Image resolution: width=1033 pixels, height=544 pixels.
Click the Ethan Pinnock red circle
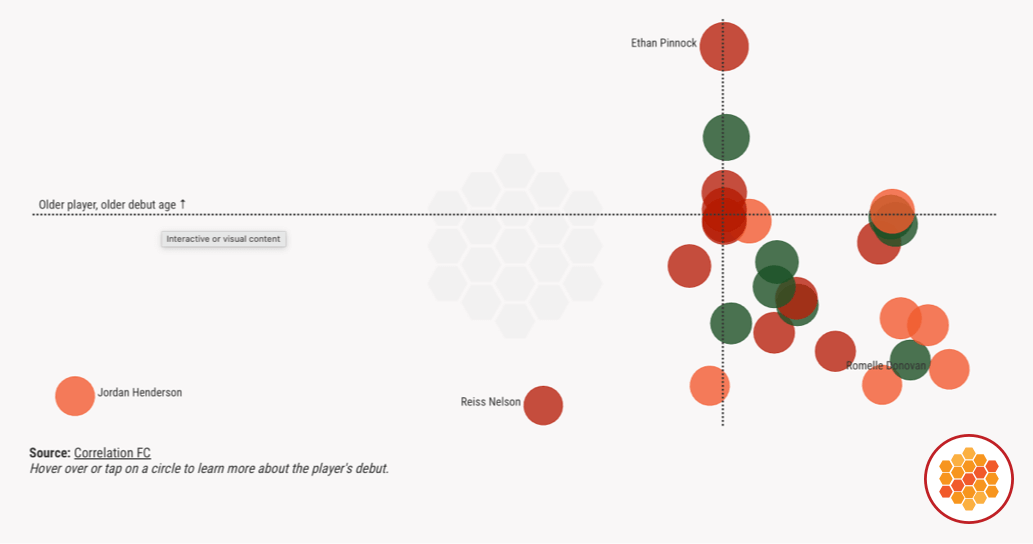click(x=724, y=46)
